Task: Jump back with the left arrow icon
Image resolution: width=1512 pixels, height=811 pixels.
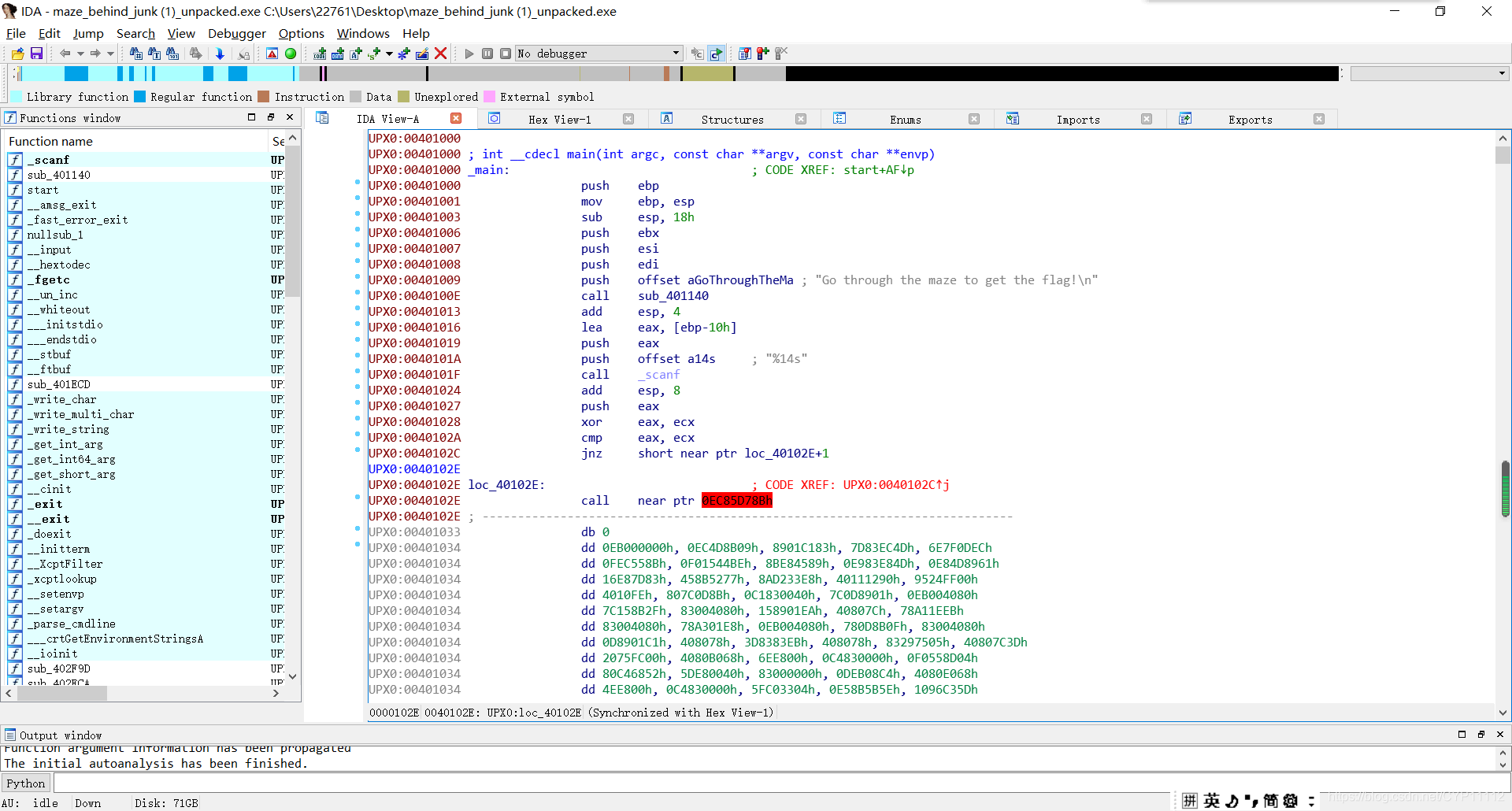Action: [x=65, y=54]
